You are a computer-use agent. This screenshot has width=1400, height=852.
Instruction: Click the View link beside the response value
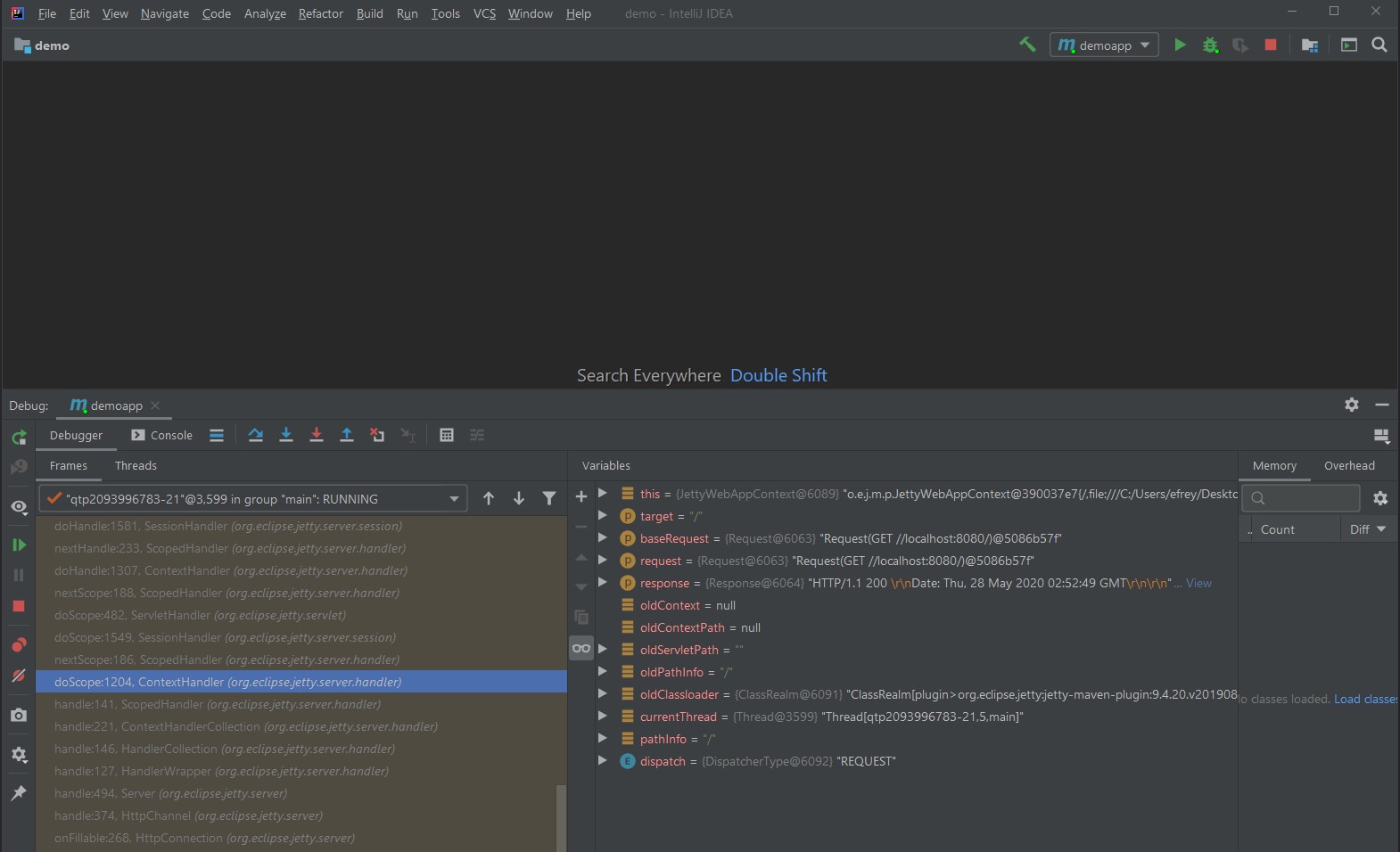coord(1198,583)
